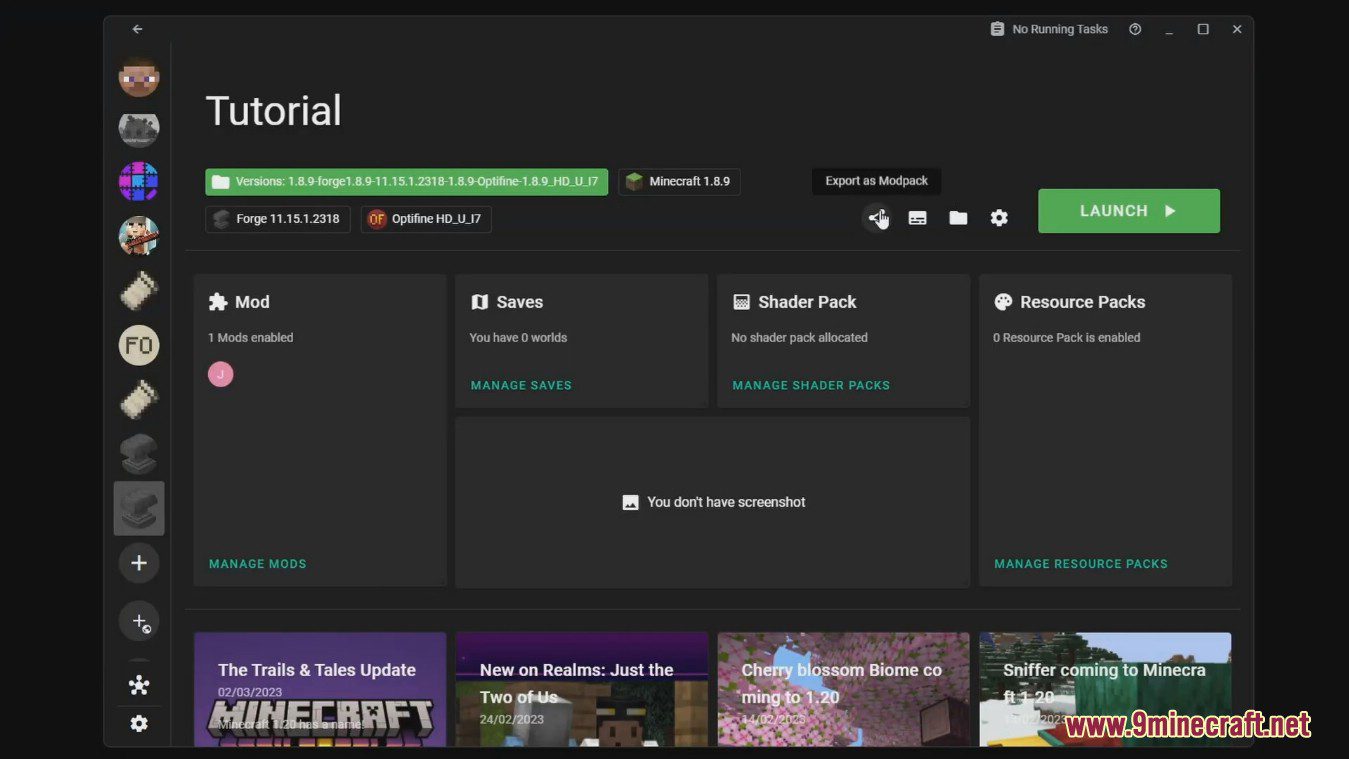Click 'No shader pack allocated' text
Screen dimensions: 1349x759
[x=800, y=338]
